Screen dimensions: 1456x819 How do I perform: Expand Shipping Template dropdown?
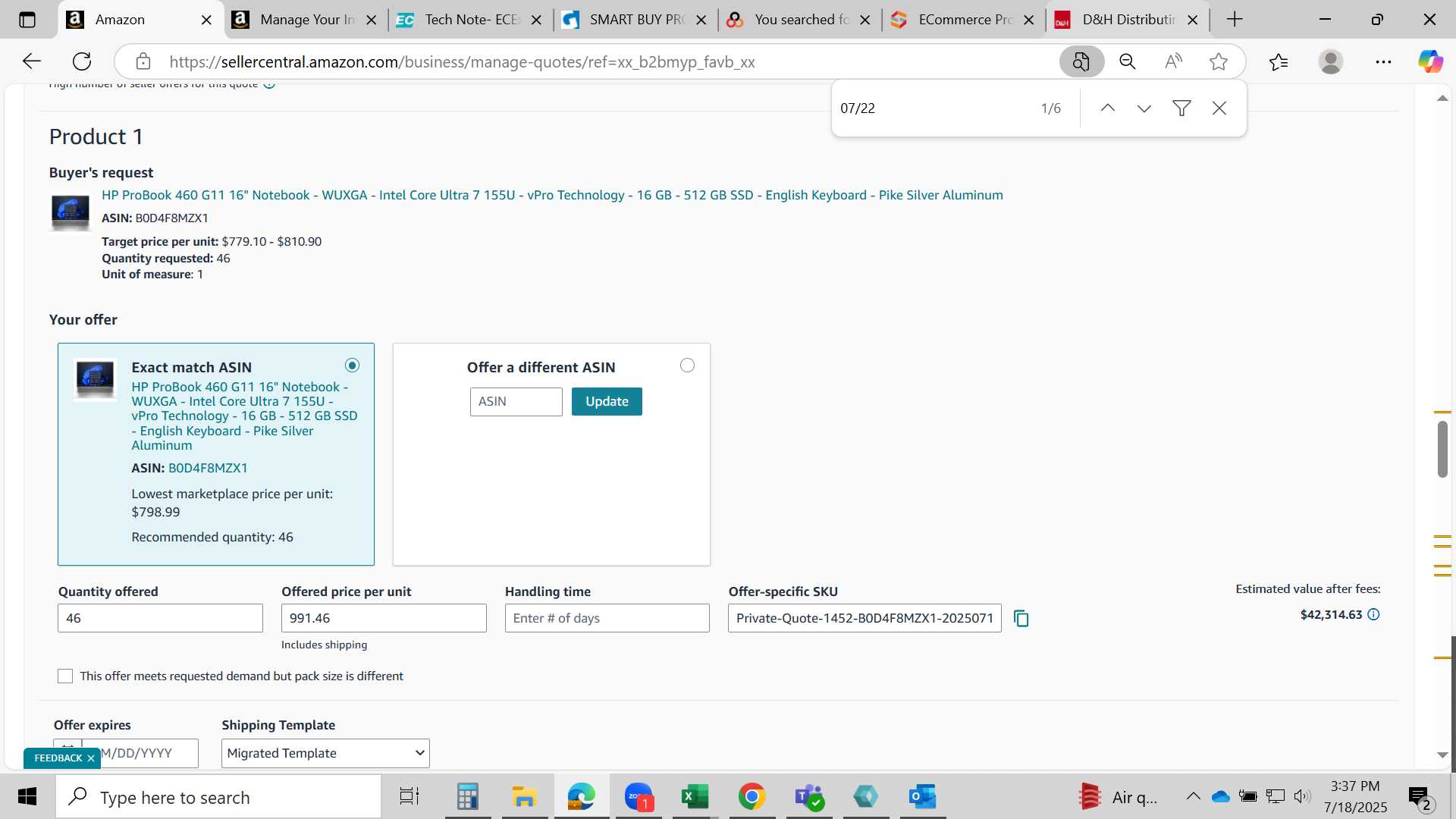pyautogui.click(x=325, y=753)
